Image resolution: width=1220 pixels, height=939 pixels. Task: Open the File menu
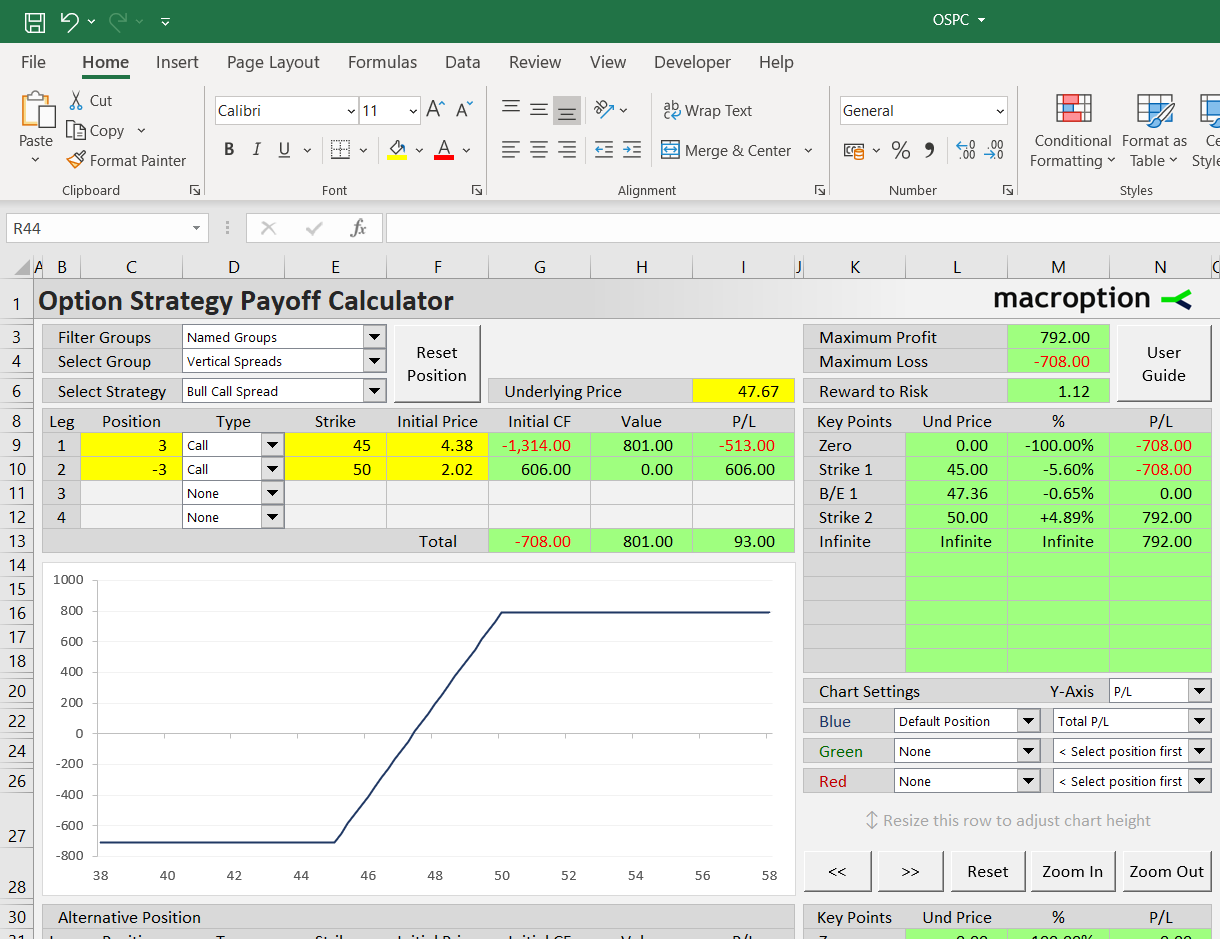click(x=33, y=62)
